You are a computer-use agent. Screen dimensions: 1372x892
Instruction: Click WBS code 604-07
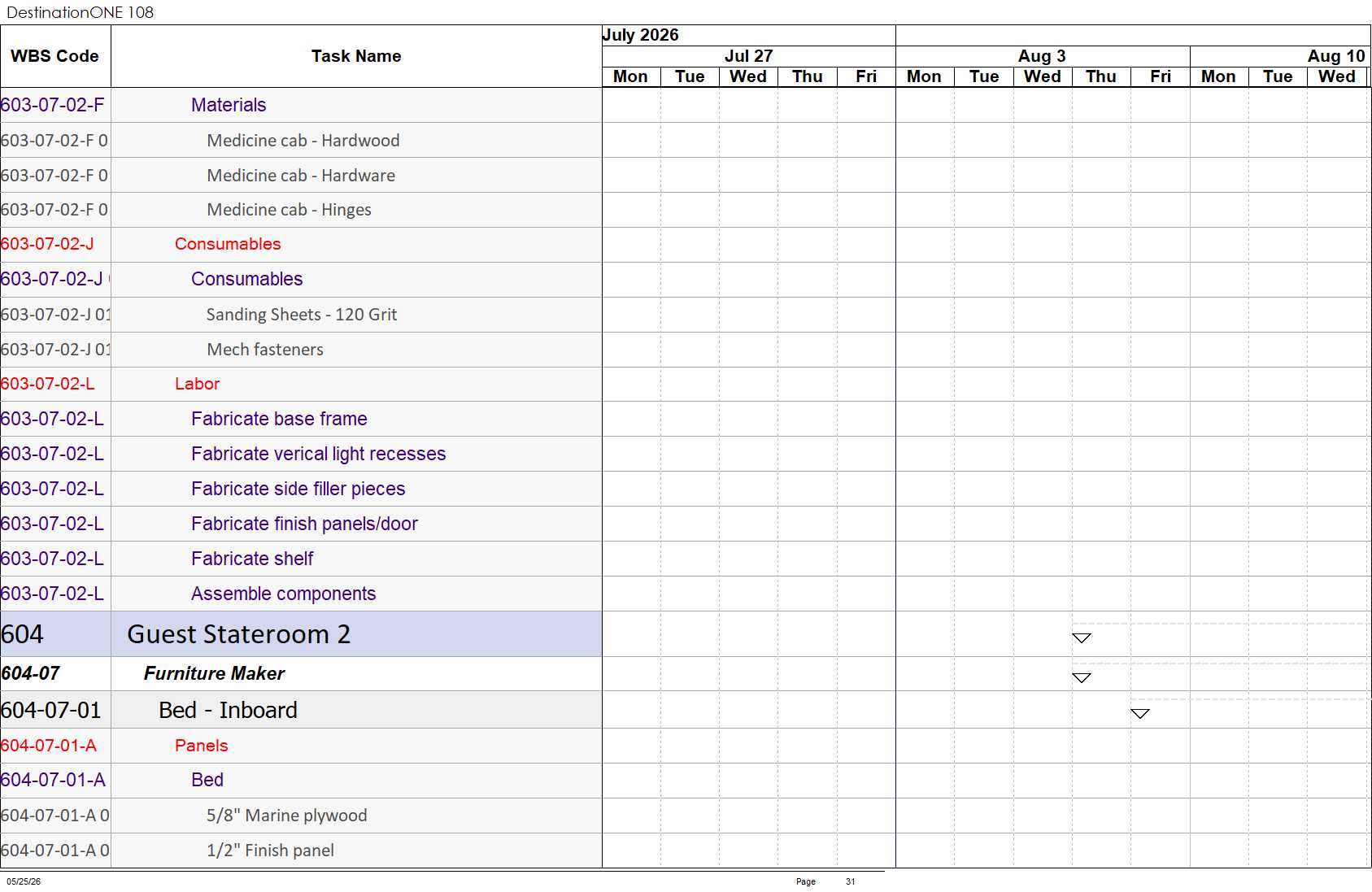click(x=30, y=673)
